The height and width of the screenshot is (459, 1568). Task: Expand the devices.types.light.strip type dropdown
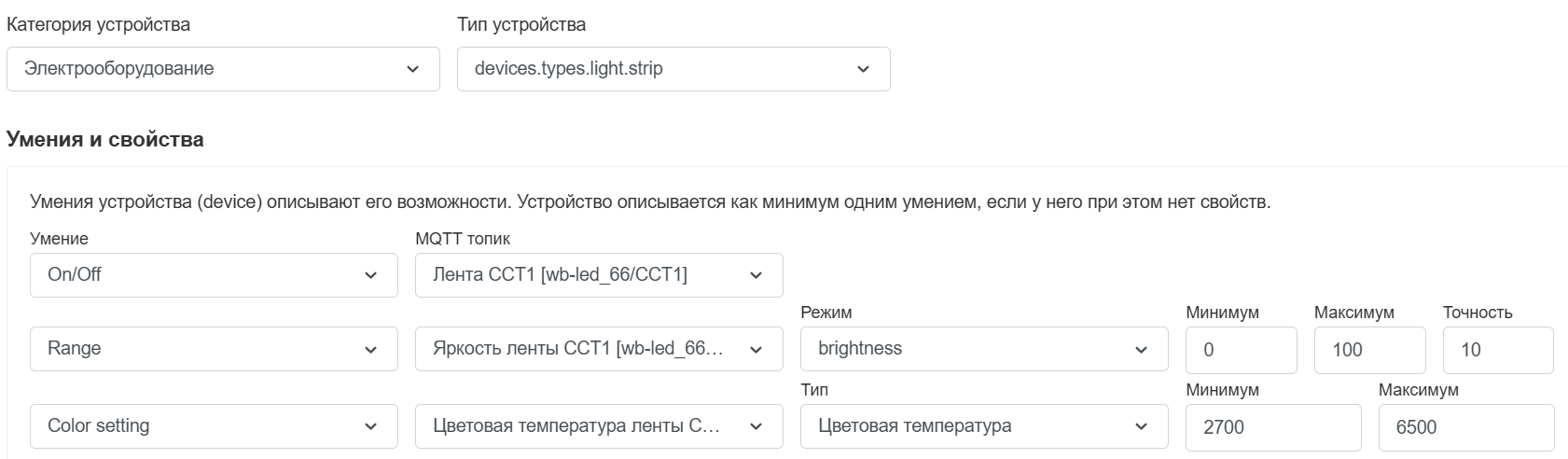tap(673, 69)
